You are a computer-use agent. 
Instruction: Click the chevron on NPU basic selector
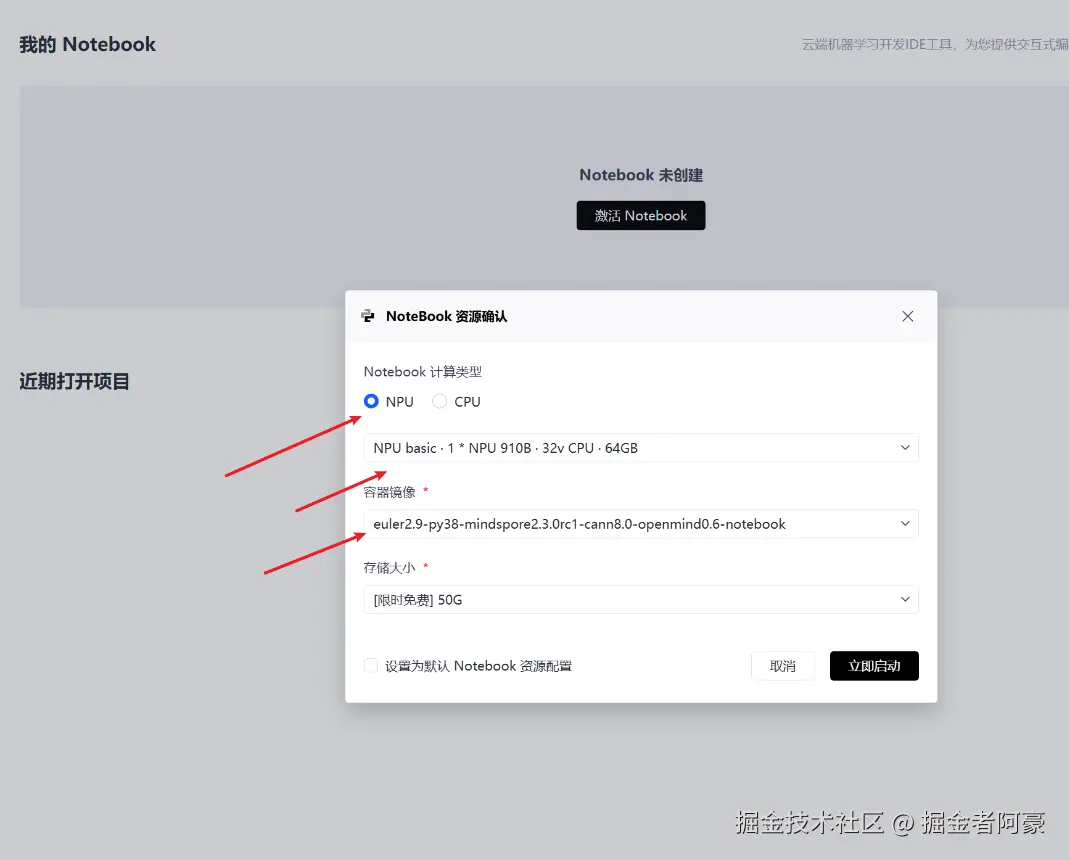(905, 448)
